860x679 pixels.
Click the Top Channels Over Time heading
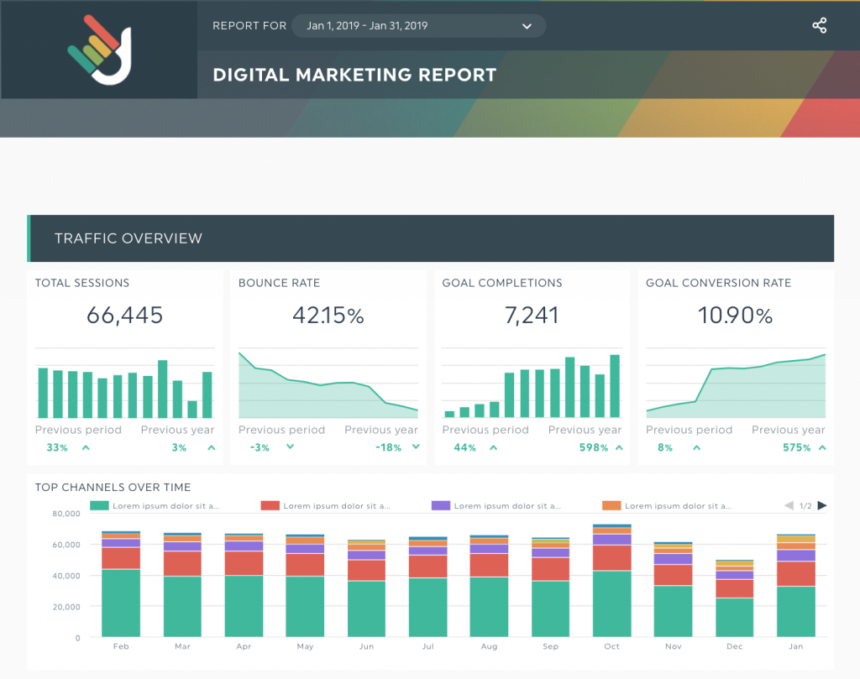(x=113, y=487)
